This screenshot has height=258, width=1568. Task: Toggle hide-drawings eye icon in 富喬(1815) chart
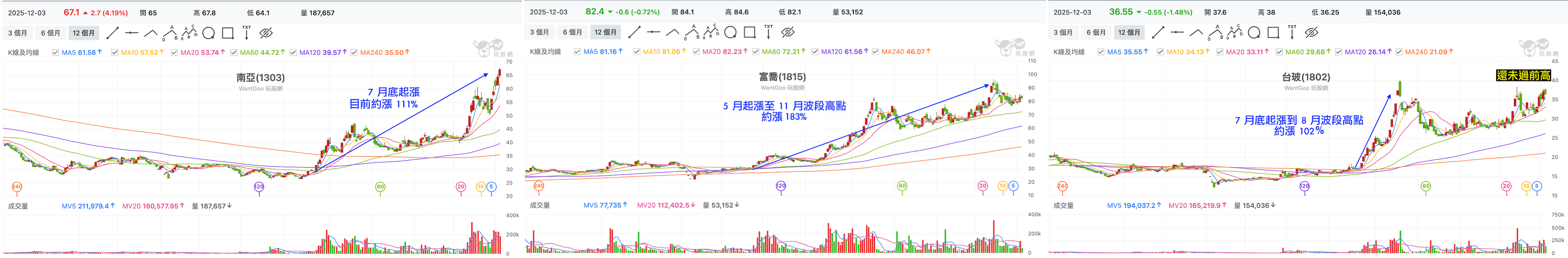(788, 32)
